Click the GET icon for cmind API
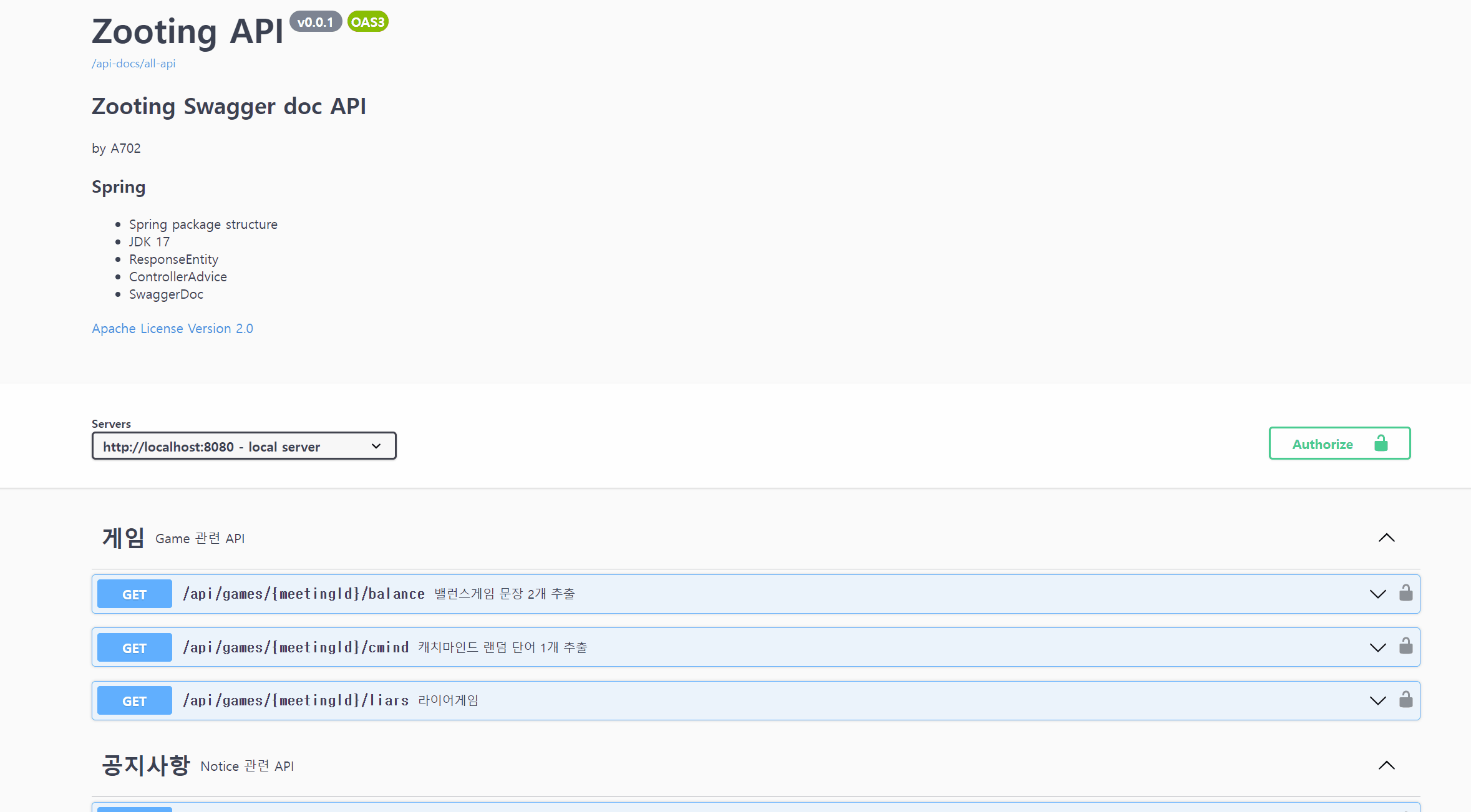 pyautogui.click(x=134, y=647)
